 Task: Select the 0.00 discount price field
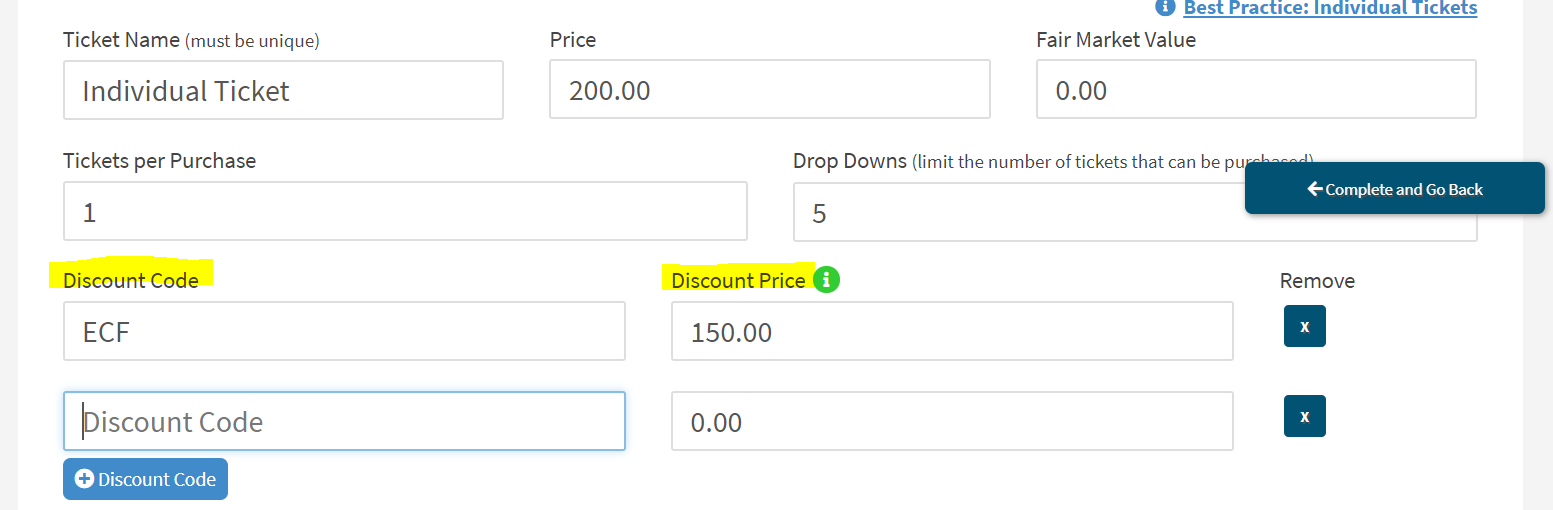[951, 421]
